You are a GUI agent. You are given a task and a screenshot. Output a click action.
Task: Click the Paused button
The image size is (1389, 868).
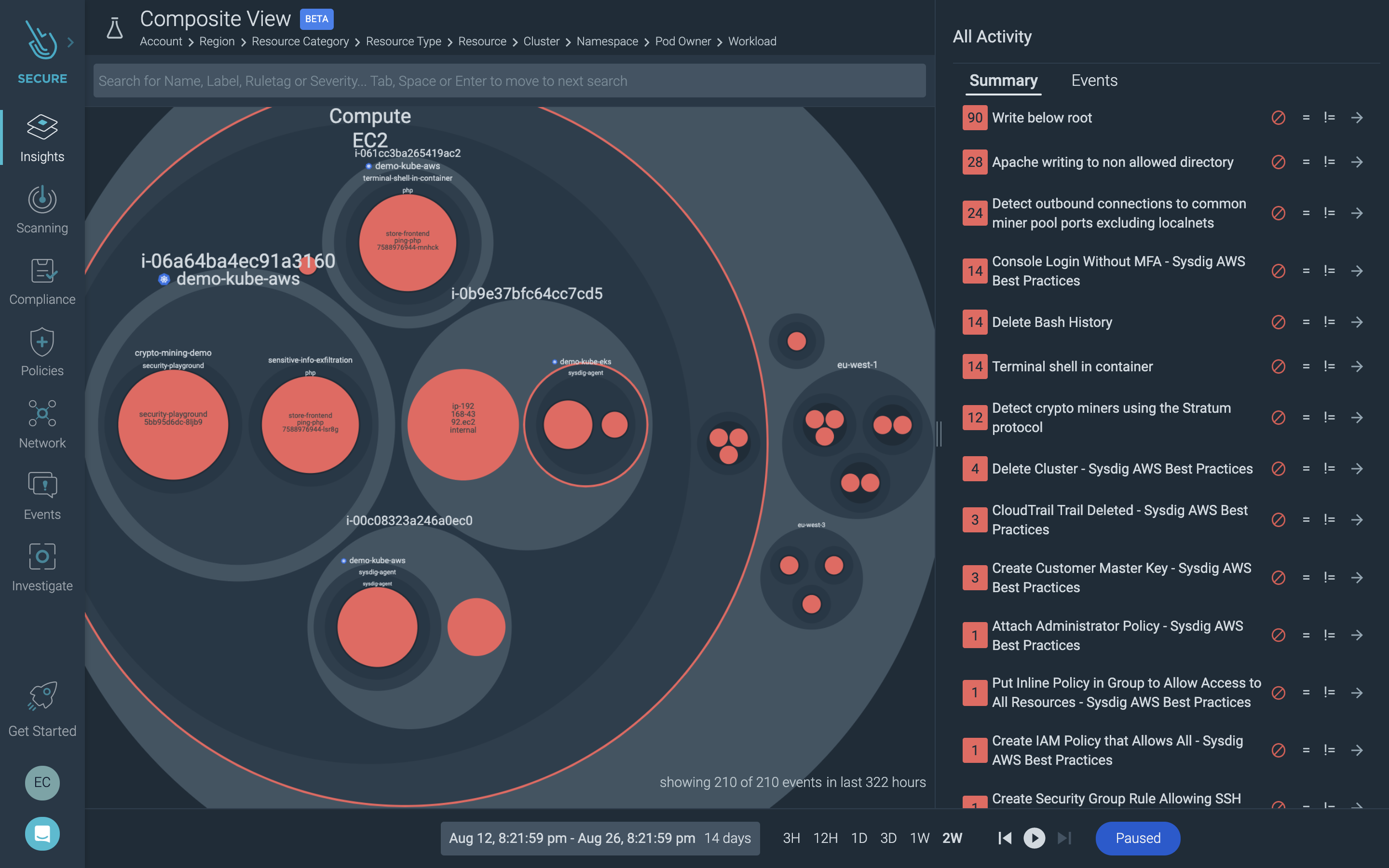pyautogui.click(x=1138, y=838)
